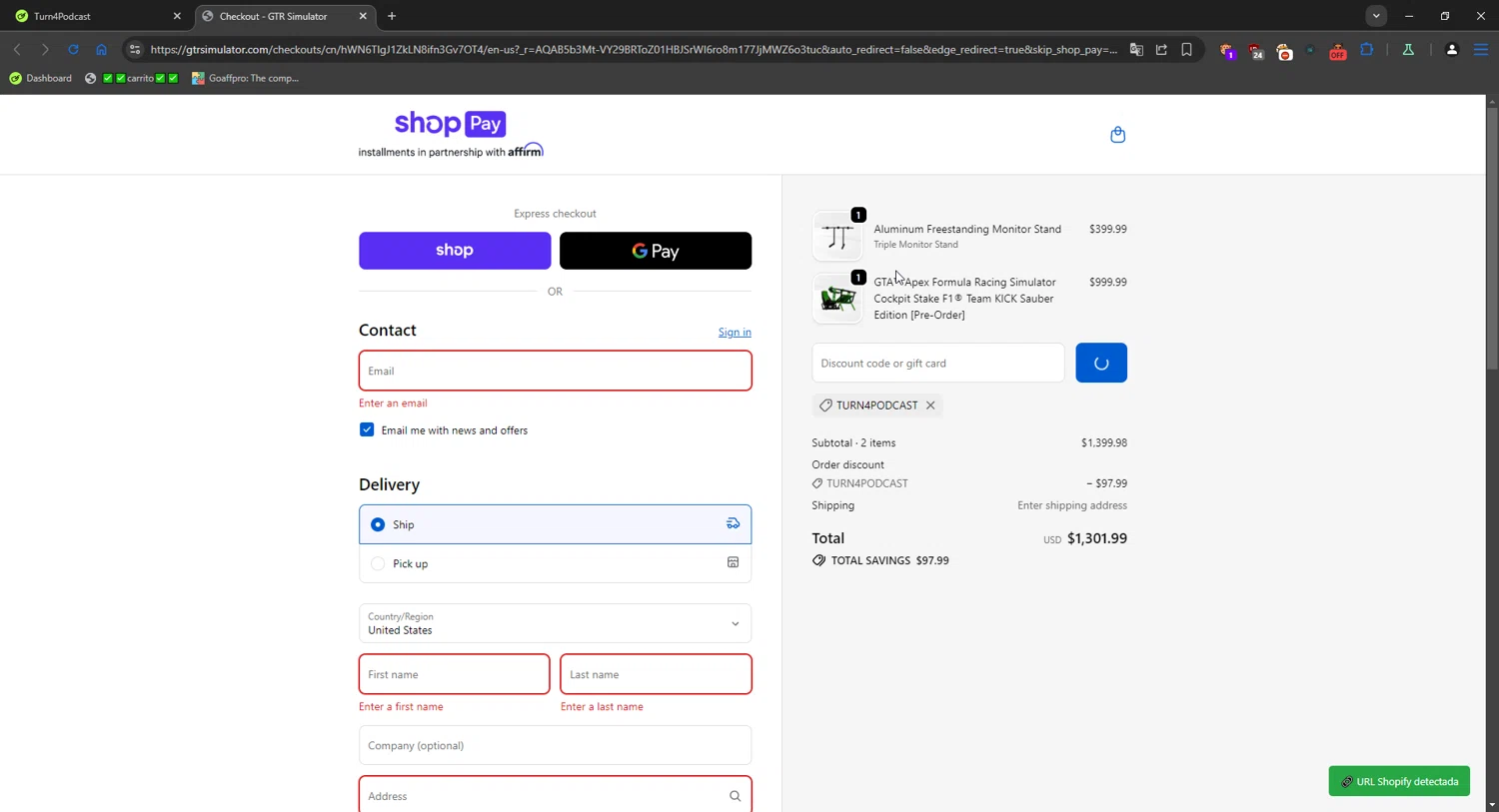1499x812 pixels.
Task: Click the address search magnifier icon
Action: tap(735, 796)
